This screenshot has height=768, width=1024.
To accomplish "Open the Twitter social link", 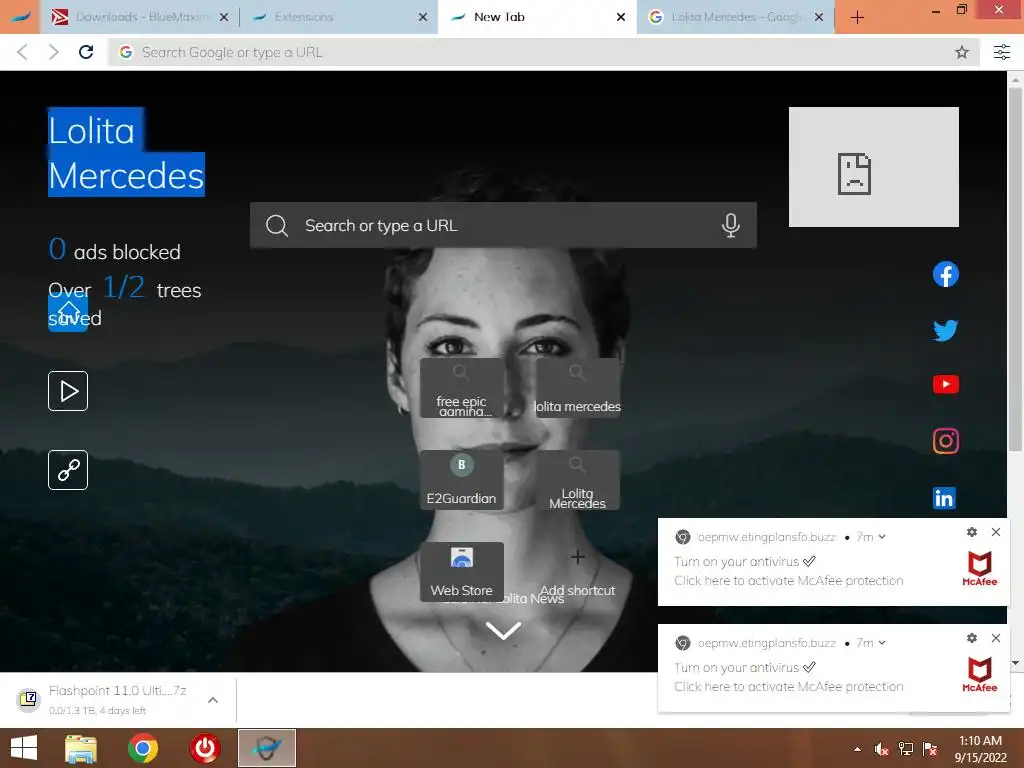I will (946, 330).
